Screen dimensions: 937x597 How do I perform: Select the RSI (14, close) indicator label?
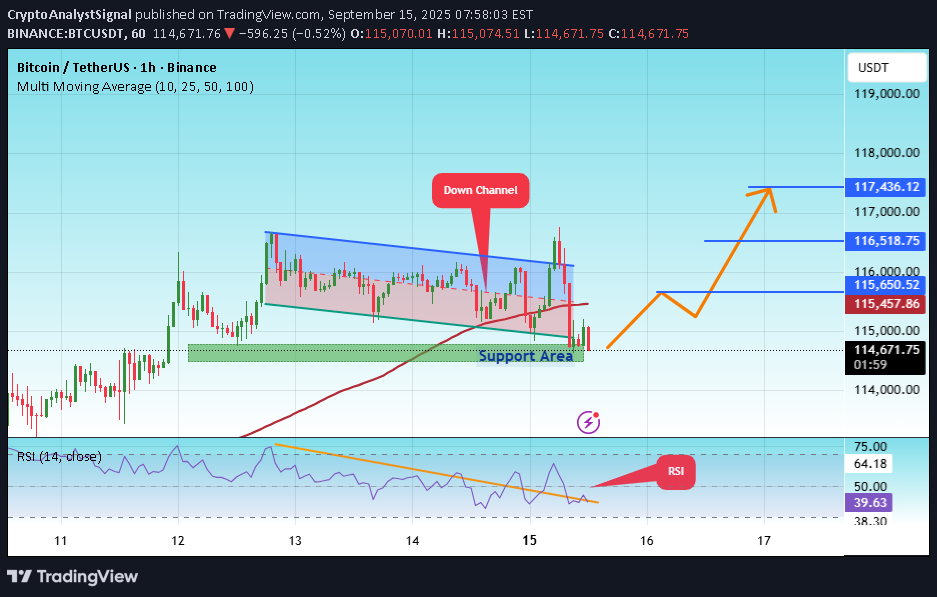(x=59, y=457)
